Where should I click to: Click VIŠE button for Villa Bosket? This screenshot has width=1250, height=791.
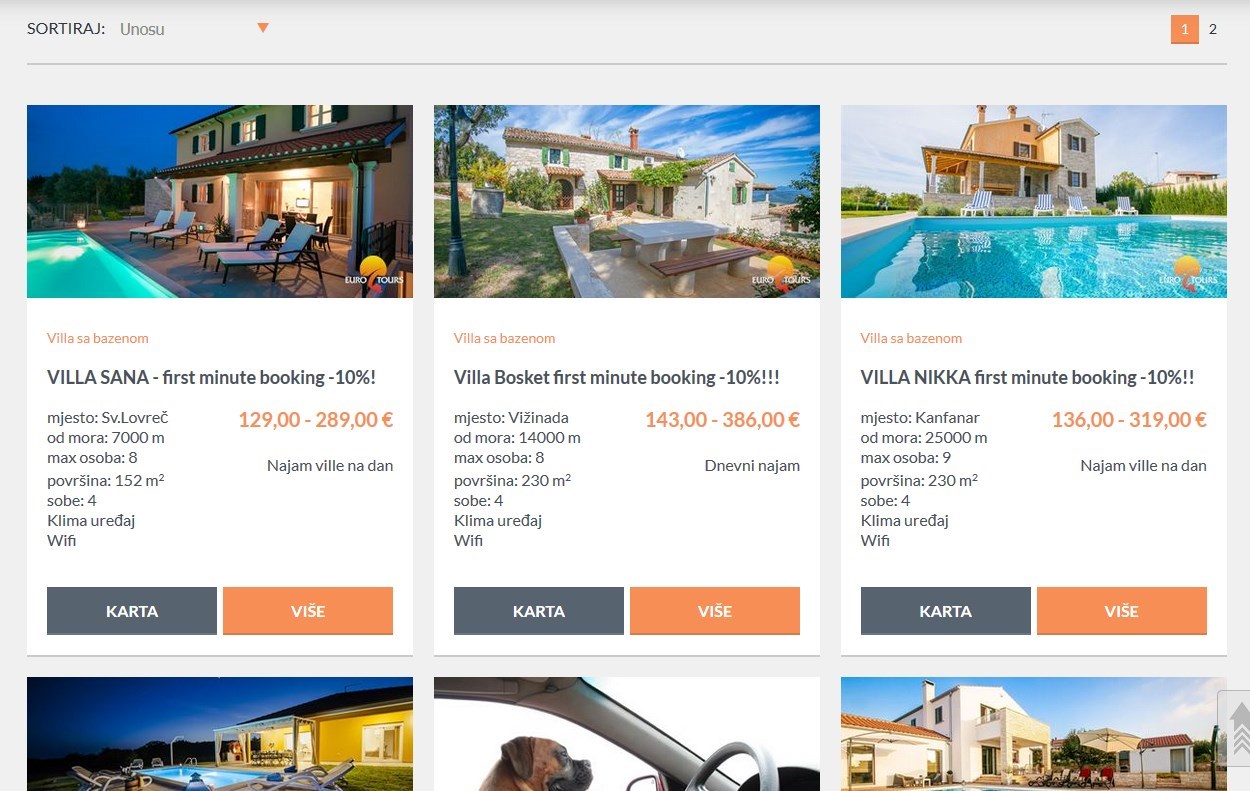[715, 611]
